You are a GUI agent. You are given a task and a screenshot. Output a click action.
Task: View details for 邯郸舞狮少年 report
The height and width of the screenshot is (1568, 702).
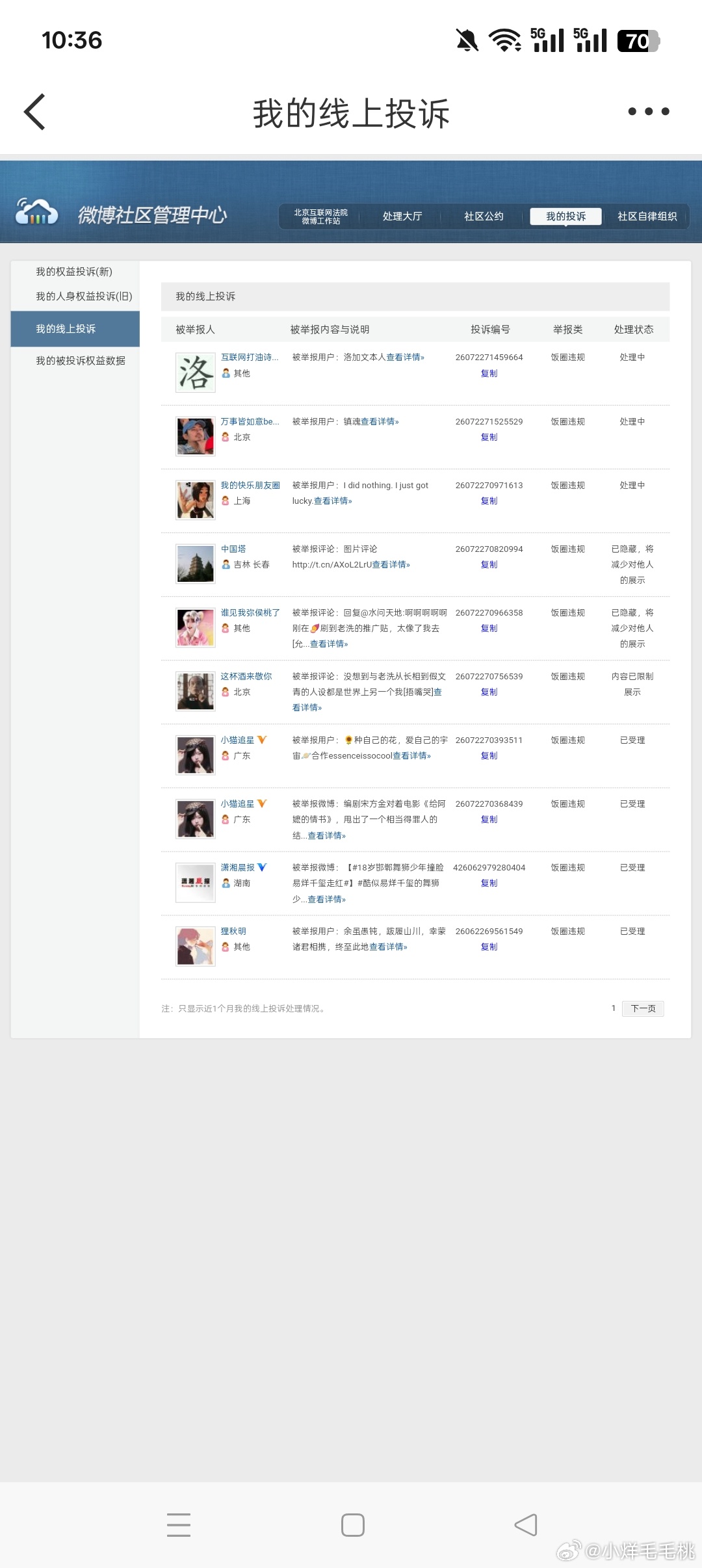[326, 899]
